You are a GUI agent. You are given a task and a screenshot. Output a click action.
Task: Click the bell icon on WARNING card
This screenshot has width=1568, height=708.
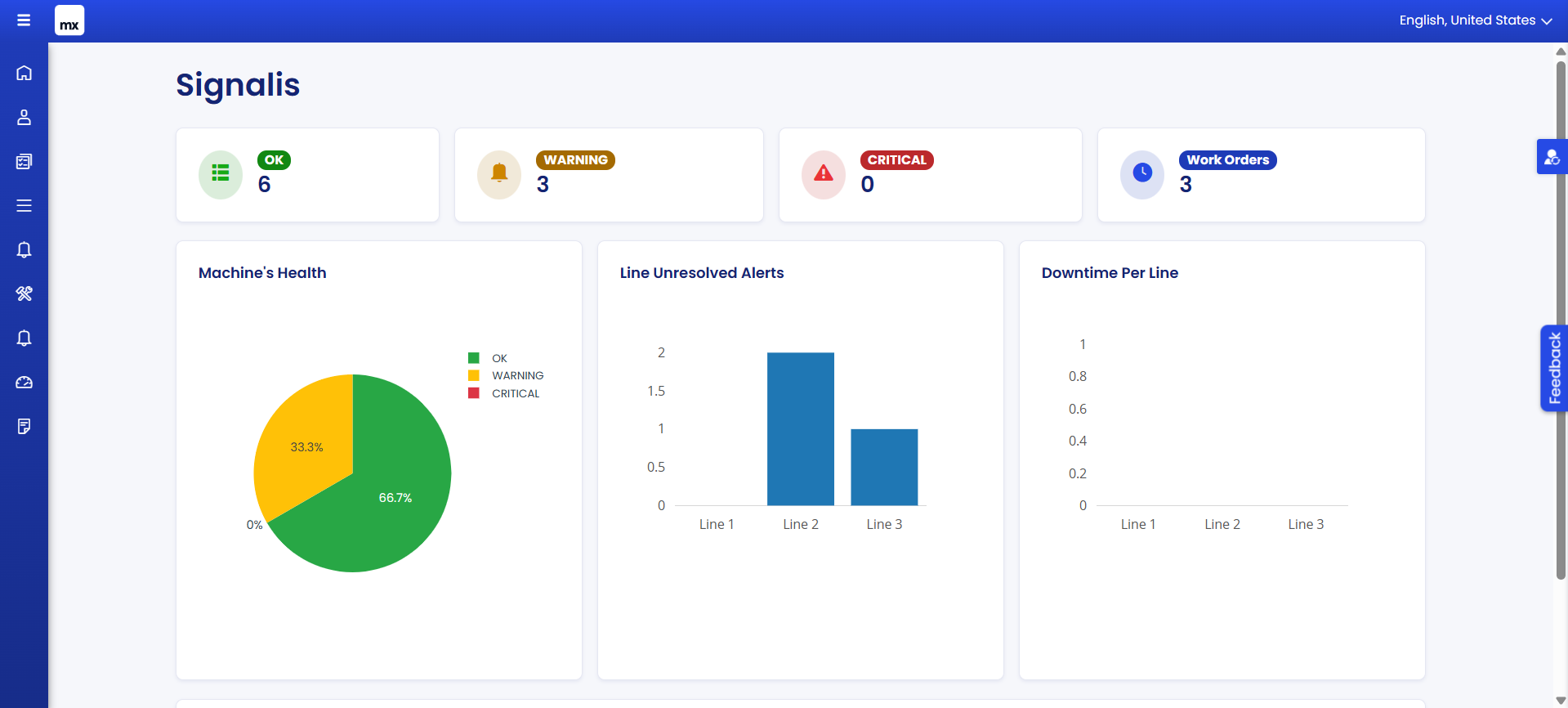pos(499,174)
